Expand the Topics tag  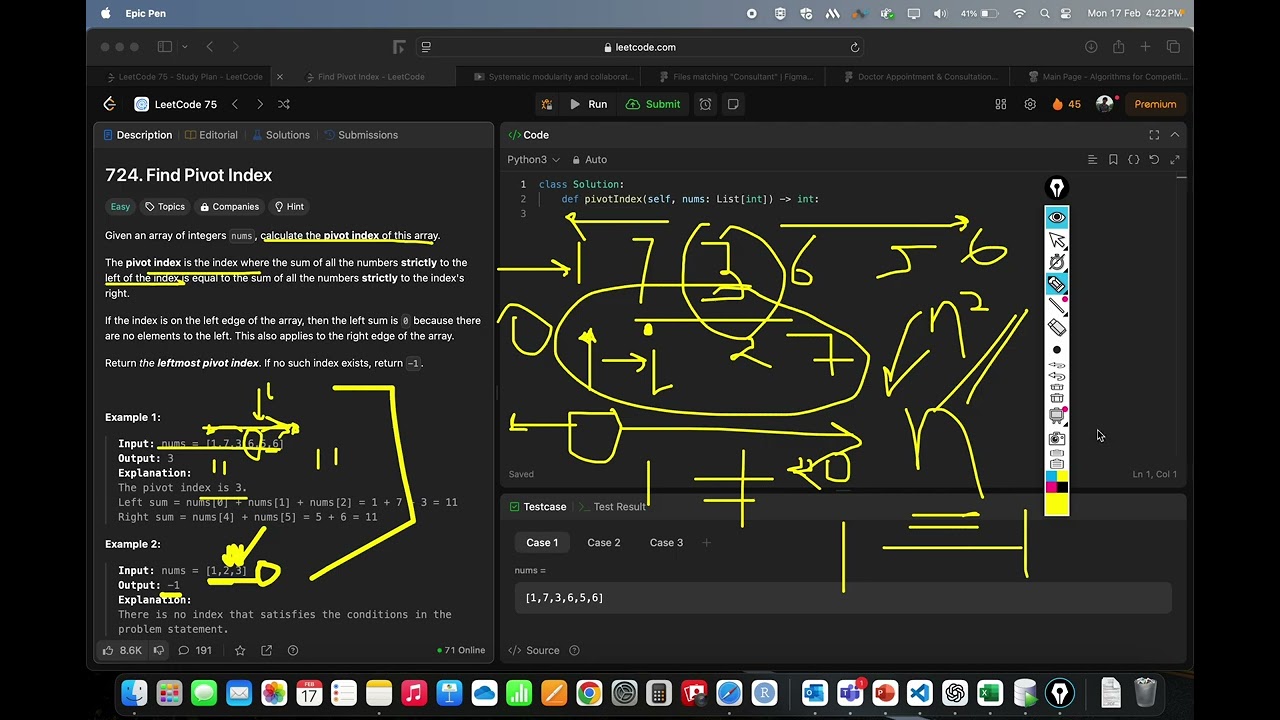click(165, 207)
